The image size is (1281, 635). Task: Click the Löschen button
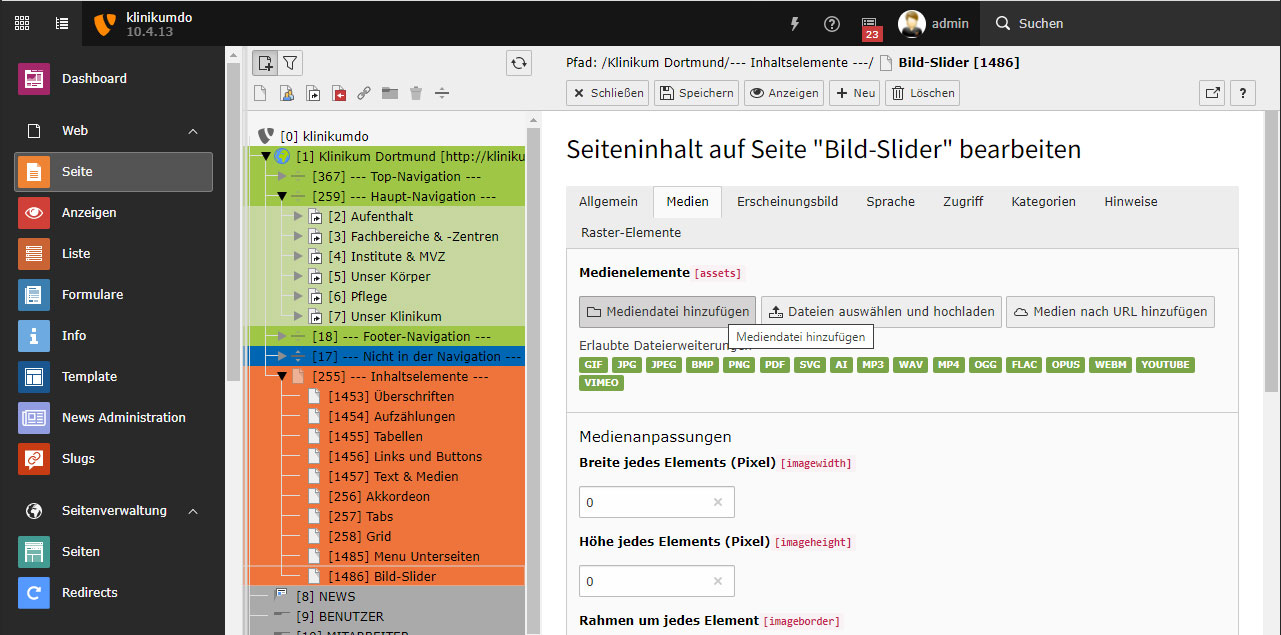tap(923, 93)
